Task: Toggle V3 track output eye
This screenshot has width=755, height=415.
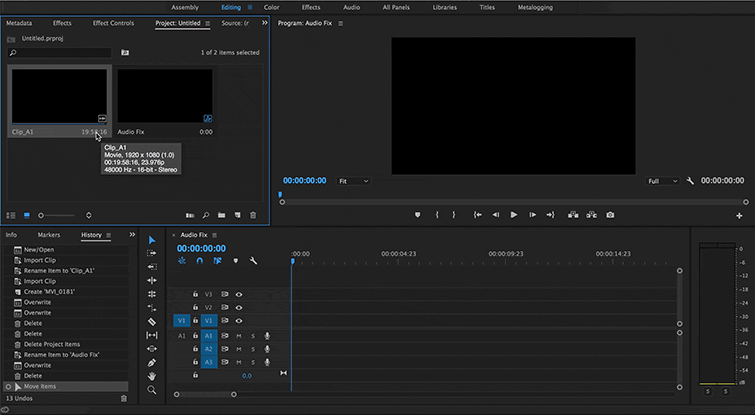Action: [239, 294]
